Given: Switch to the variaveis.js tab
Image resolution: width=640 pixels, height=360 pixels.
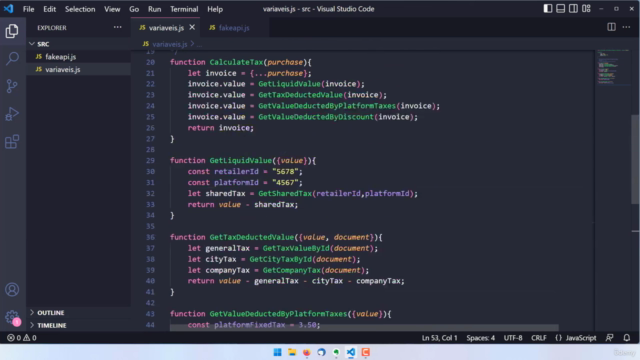Looking at the screenshot, I should point(166,28).
